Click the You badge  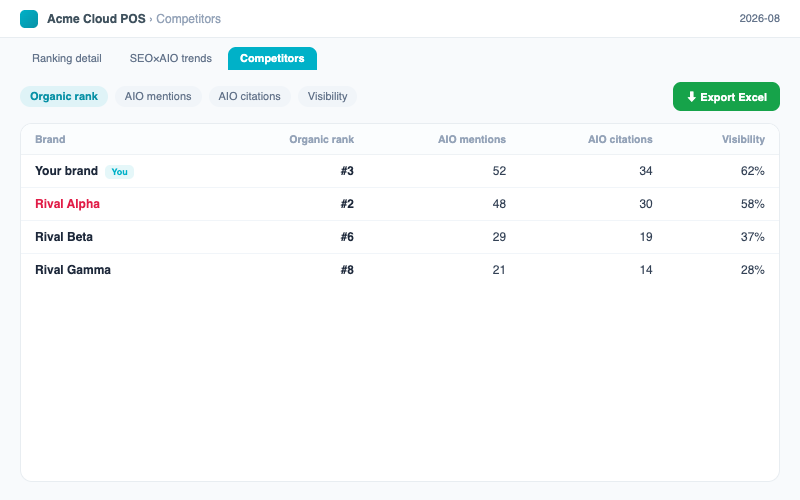[x=119, y=172]
